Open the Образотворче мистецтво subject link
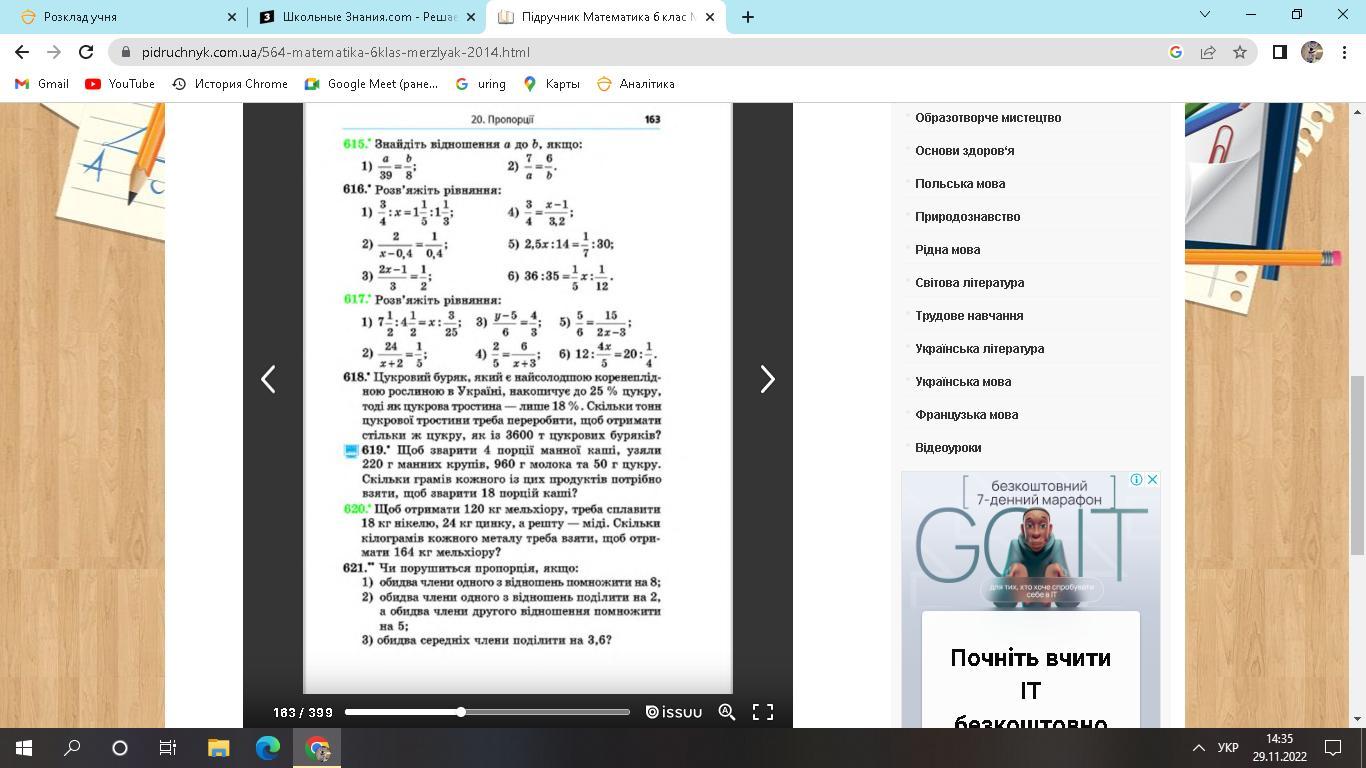This screenshot has width=1366, height=768. [x=988, y=118]
